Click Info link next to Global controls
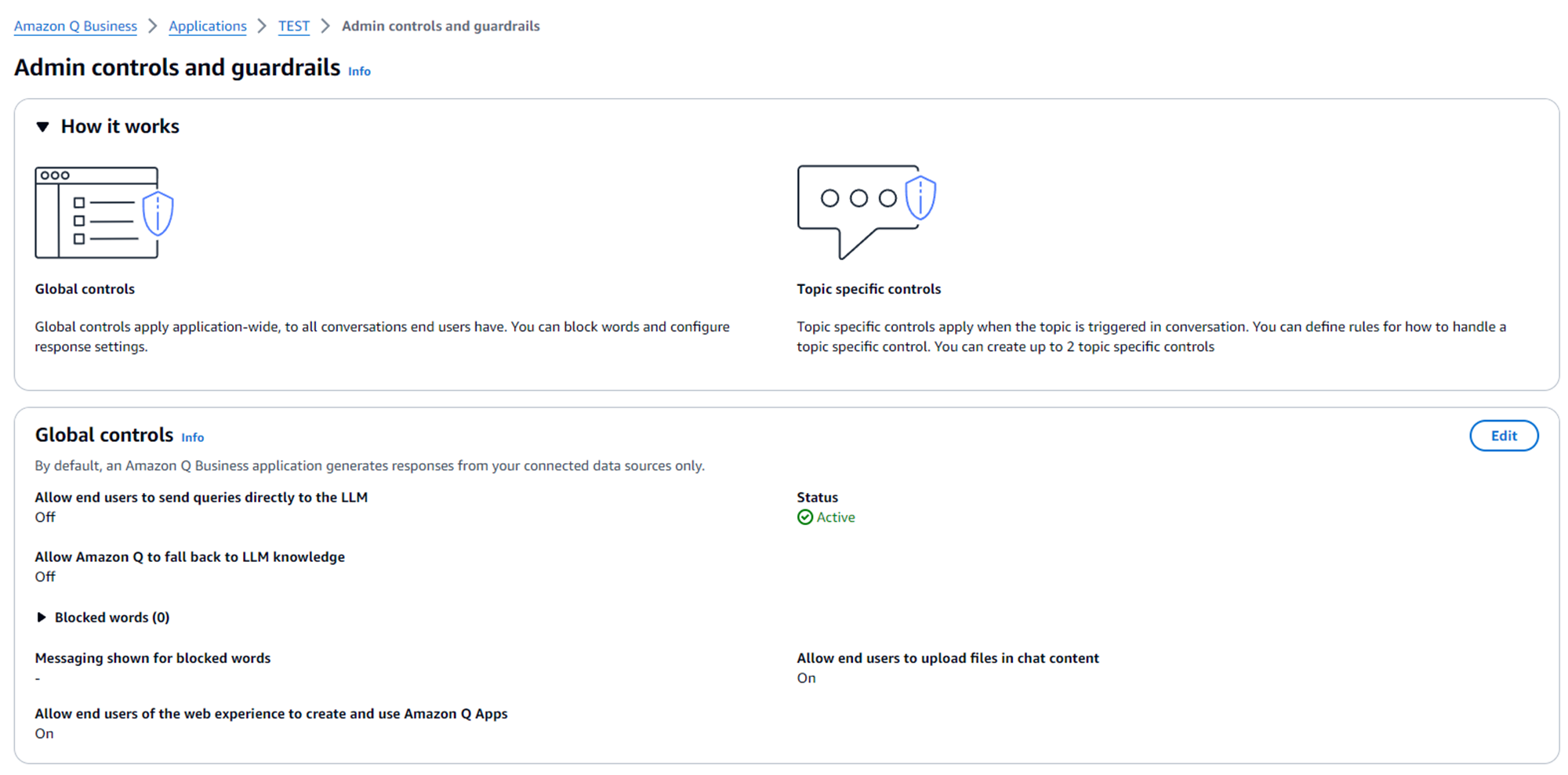Viewport: 1568px width, 775px height. tap(193, 437)
